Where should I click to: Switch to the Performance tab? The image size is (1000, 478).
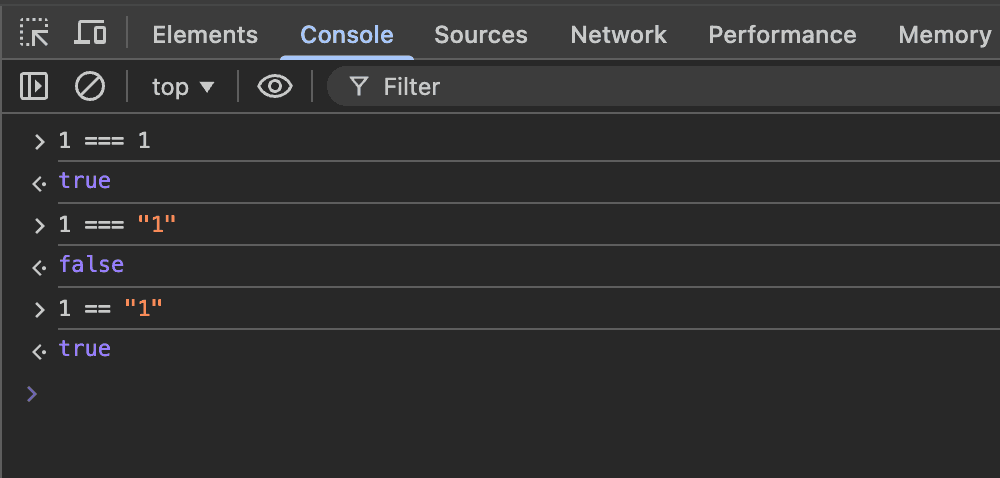(x=782, y=35)
